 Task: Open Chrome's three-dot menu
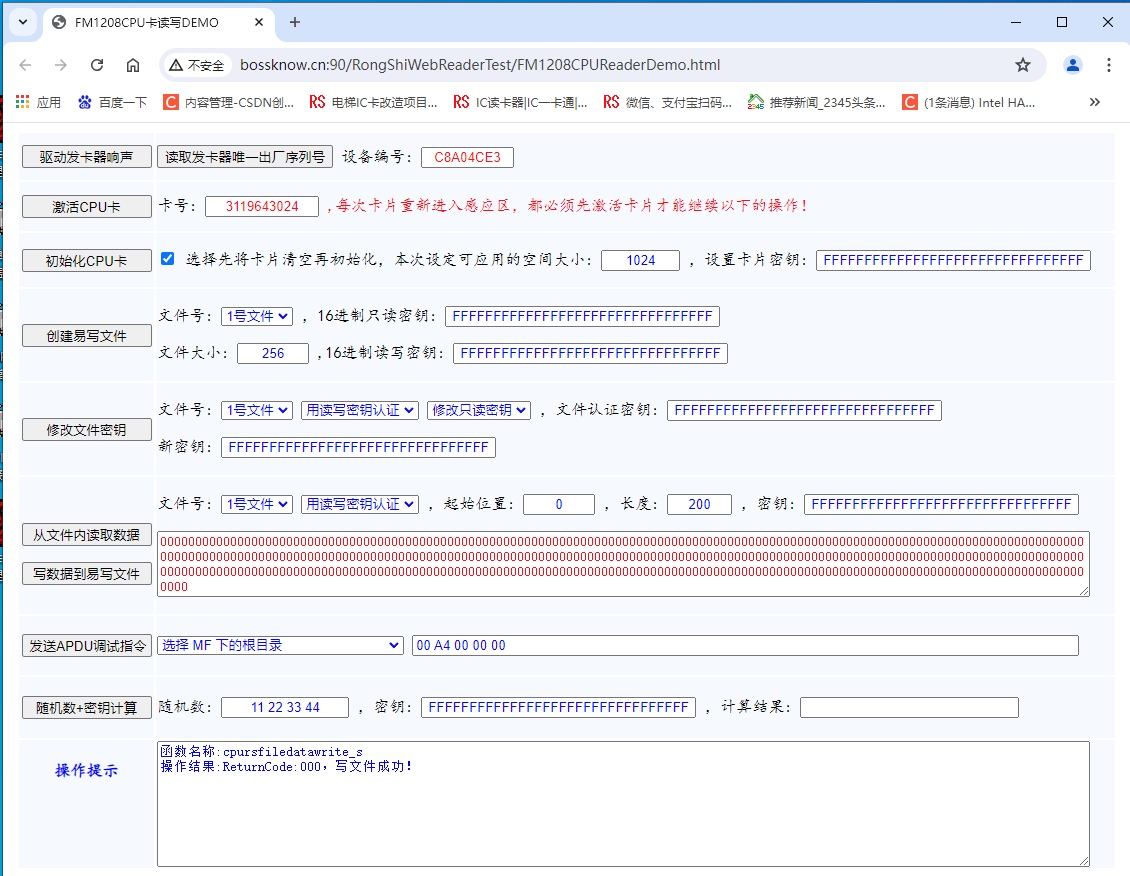pyautogui.click(x=1109, y=65)
